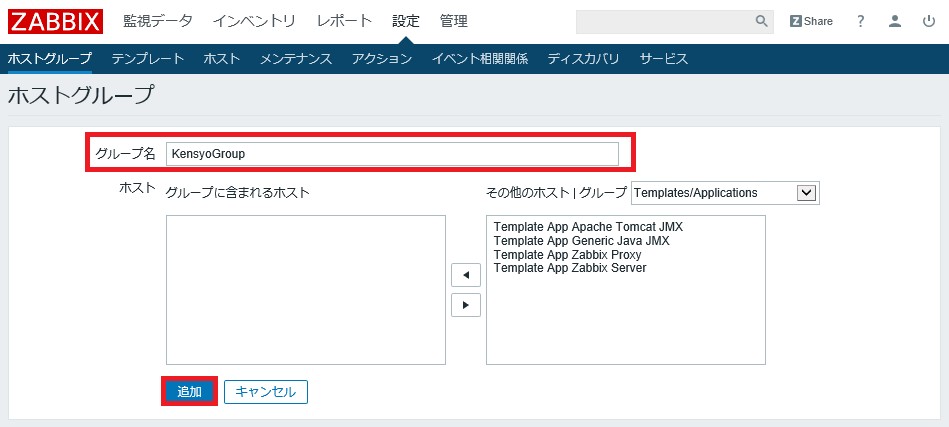Click the top search input box

[663, 21]
